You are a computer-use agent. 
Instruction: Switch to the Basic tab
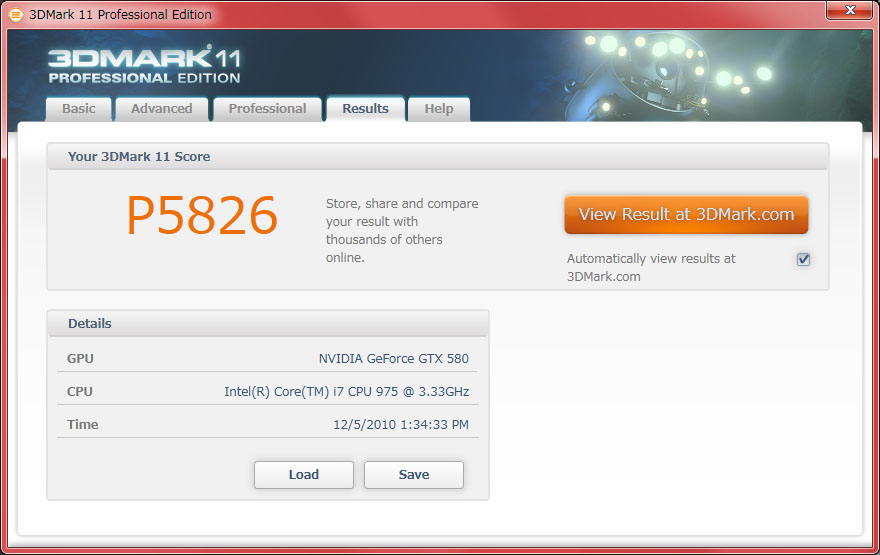point(79,109)
